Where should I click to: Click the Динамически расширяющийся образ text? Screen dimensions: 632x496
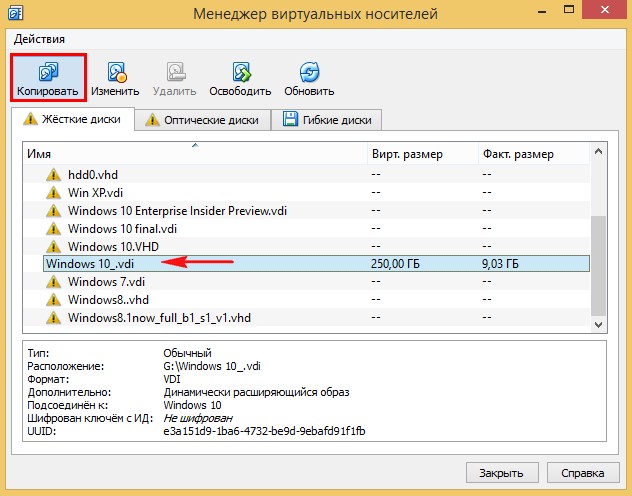click(x=256, y=392)
